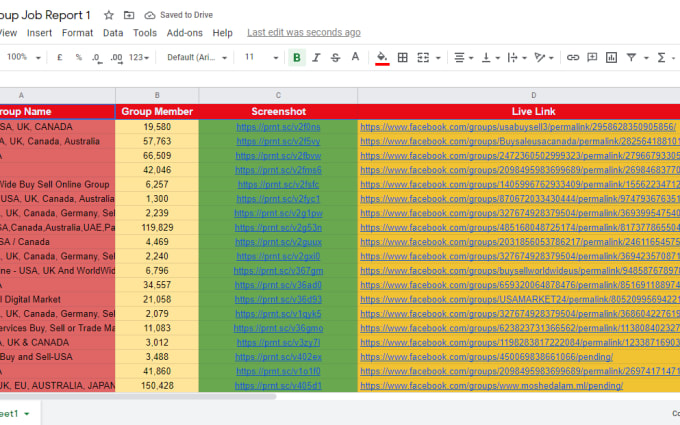The image size is (680, 425).
Task: Decrease decimal places
Action: click(x=97, y=58)
